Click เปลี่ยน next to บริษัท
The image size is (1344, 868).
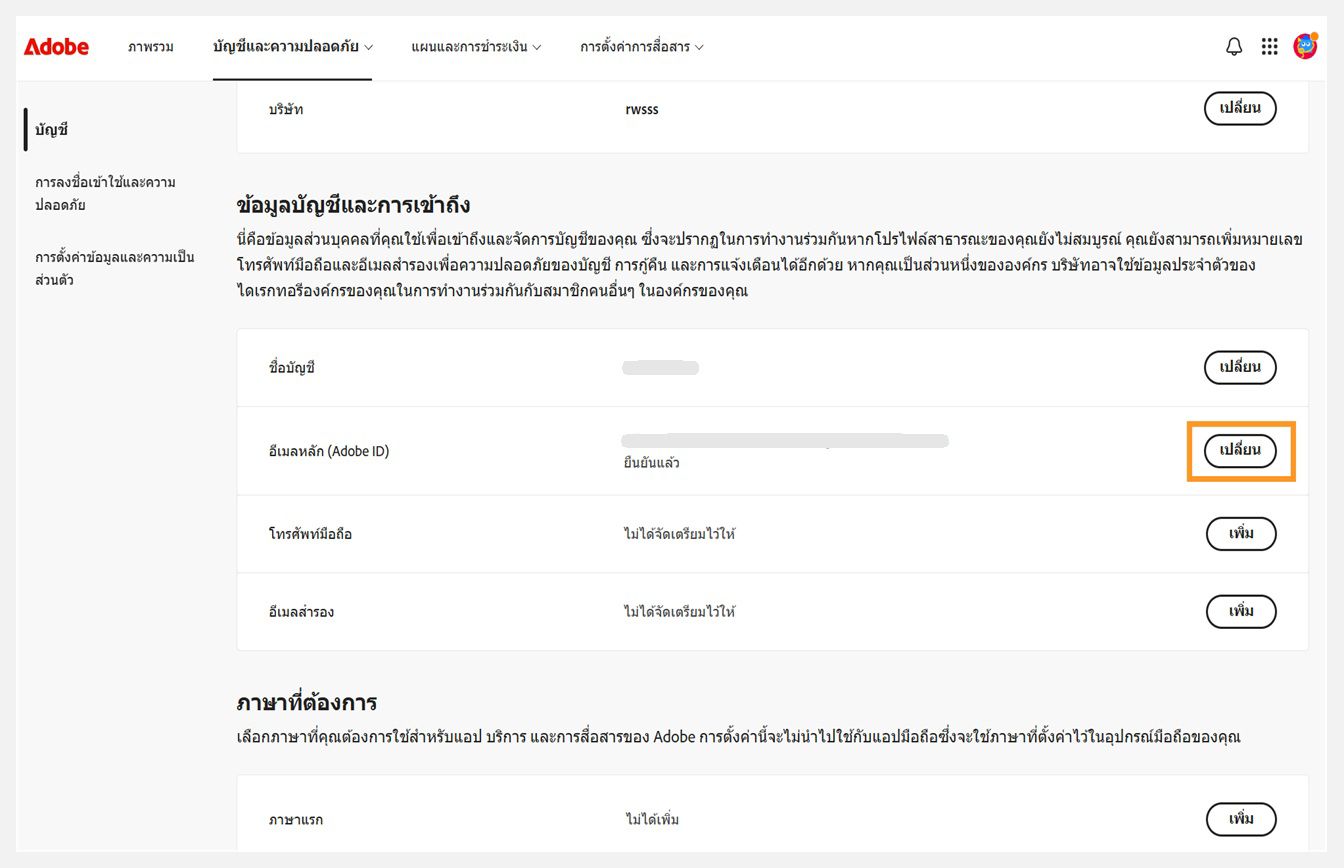1240,108
